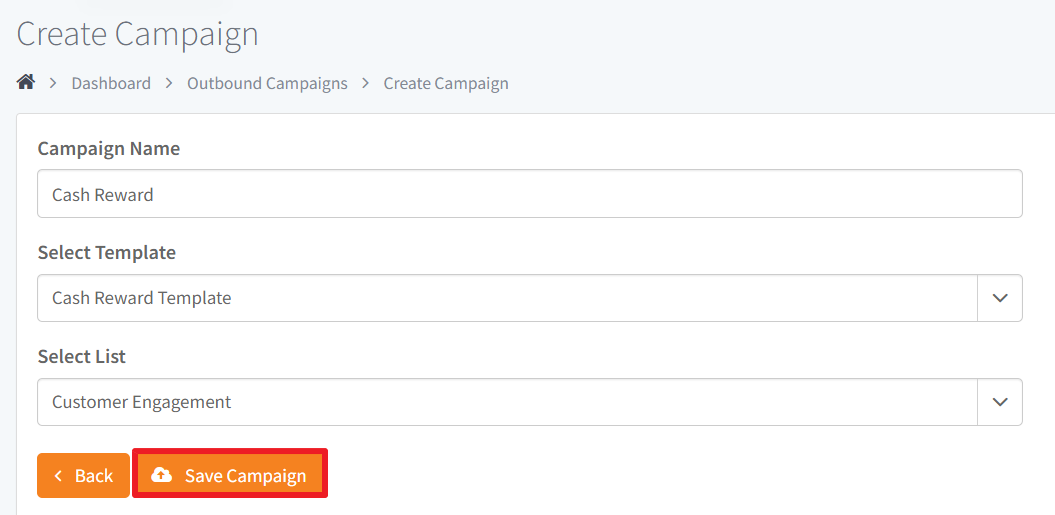Click the home icon in the breadcrumb
The height and width of the screenshot is (515, 1055).
(x=26, y=83)
